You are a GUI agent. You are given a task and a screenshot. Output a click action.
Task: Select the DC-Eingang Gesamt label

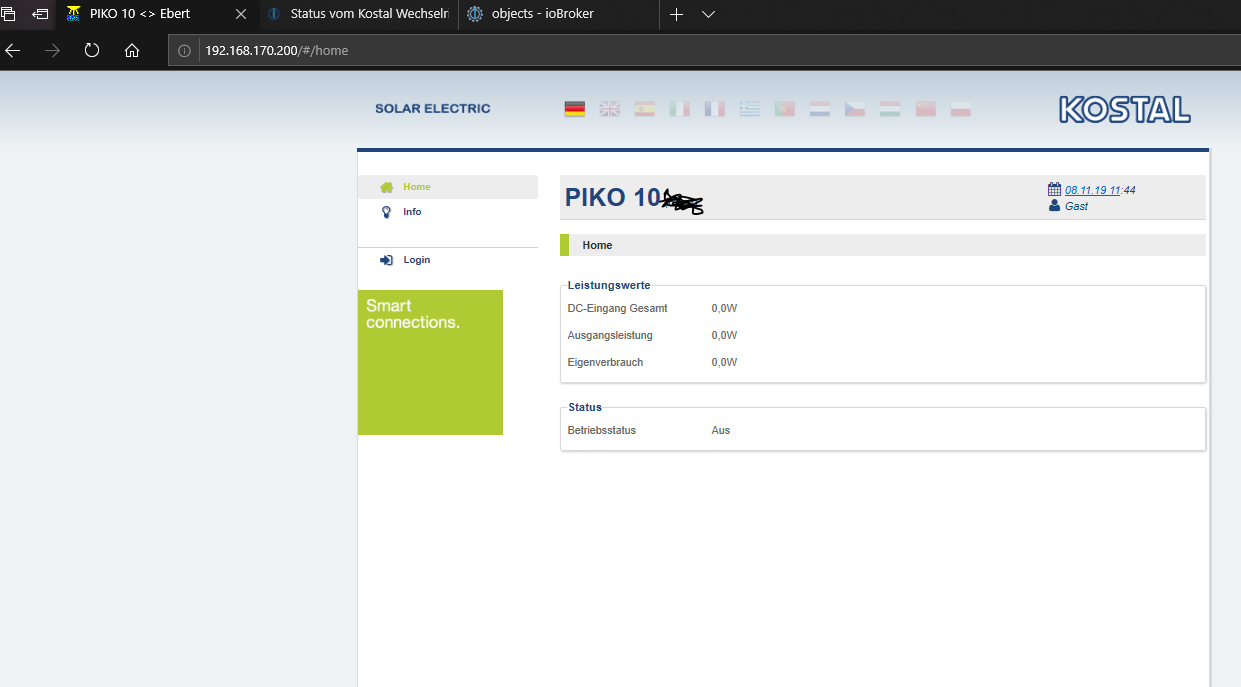[617, 308]
